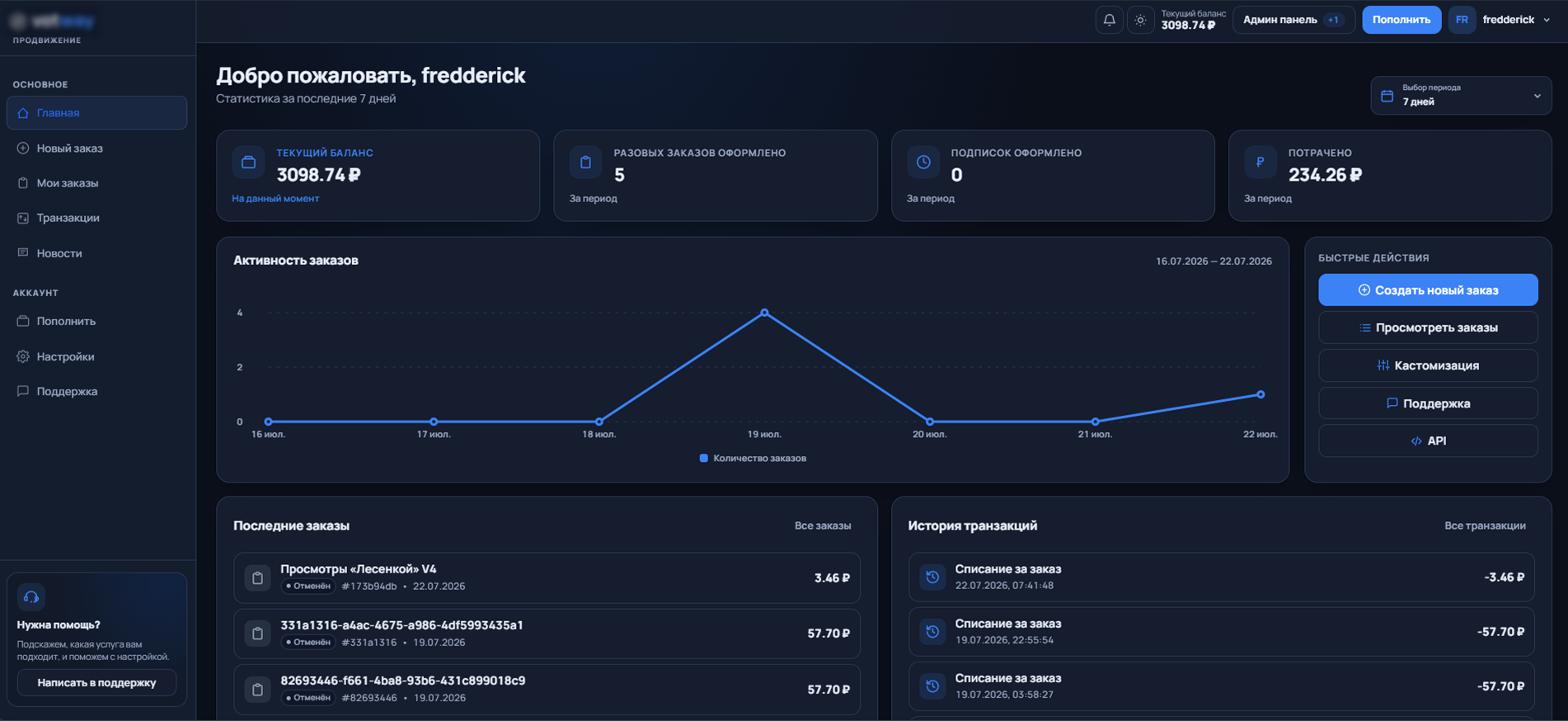Toggle the light/dark theme sun icon
1568x721 pixels.
click(1140, 20)
